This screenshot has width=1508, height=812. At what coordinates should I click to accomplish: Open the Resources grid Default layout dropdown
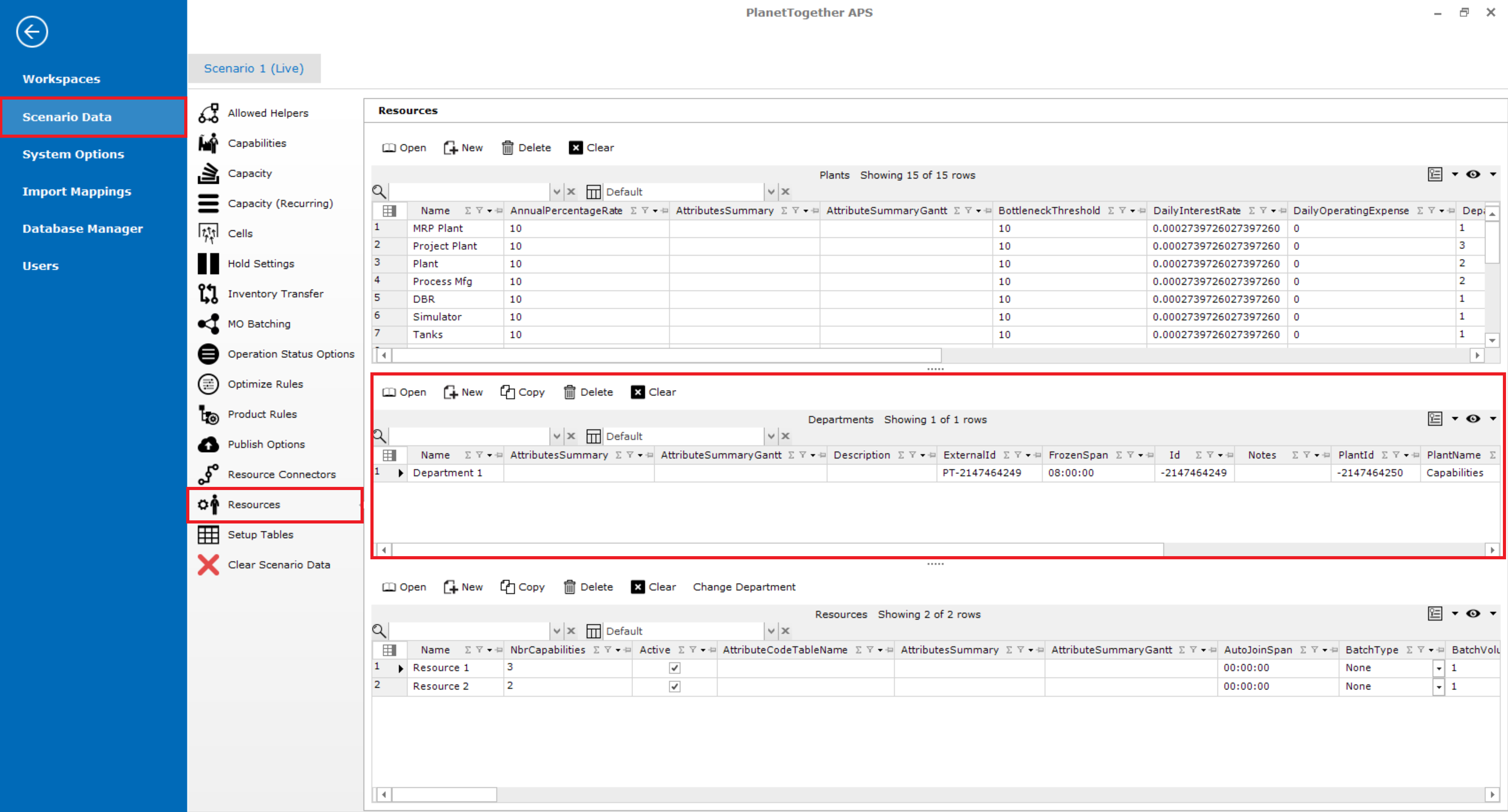click(x=770, y=632)
